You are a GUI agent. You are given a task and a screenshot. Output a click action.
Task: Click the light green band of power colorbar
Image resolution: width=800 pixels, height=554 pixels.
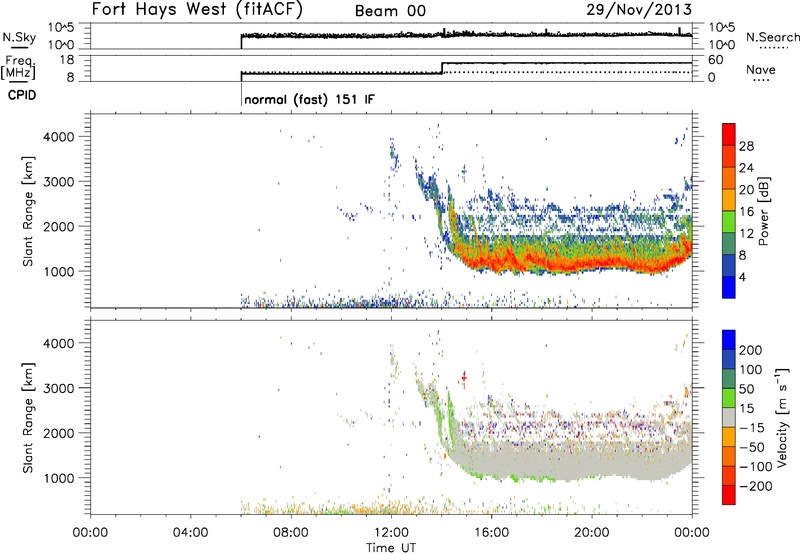pyautogui.click(x=729, y=221)
